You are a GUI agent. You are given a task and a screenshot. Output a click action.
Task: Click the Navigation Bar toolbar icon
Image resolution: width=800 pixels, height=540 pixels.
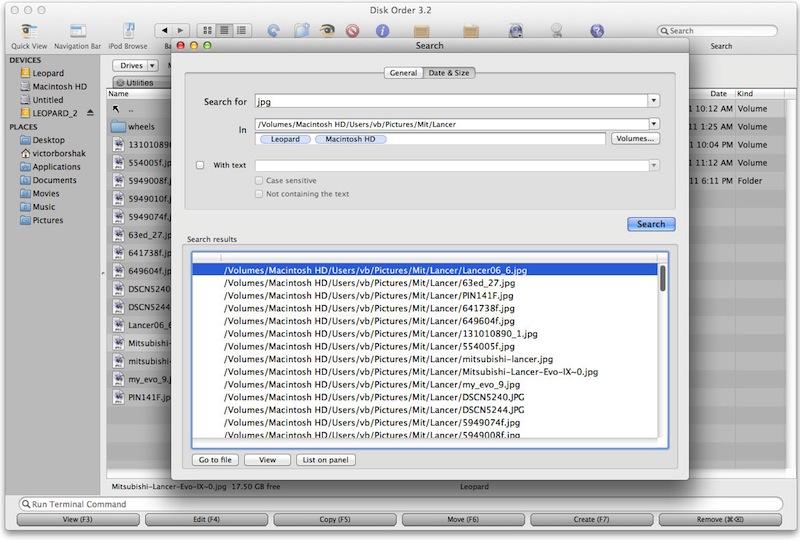(x=77, y=32)
